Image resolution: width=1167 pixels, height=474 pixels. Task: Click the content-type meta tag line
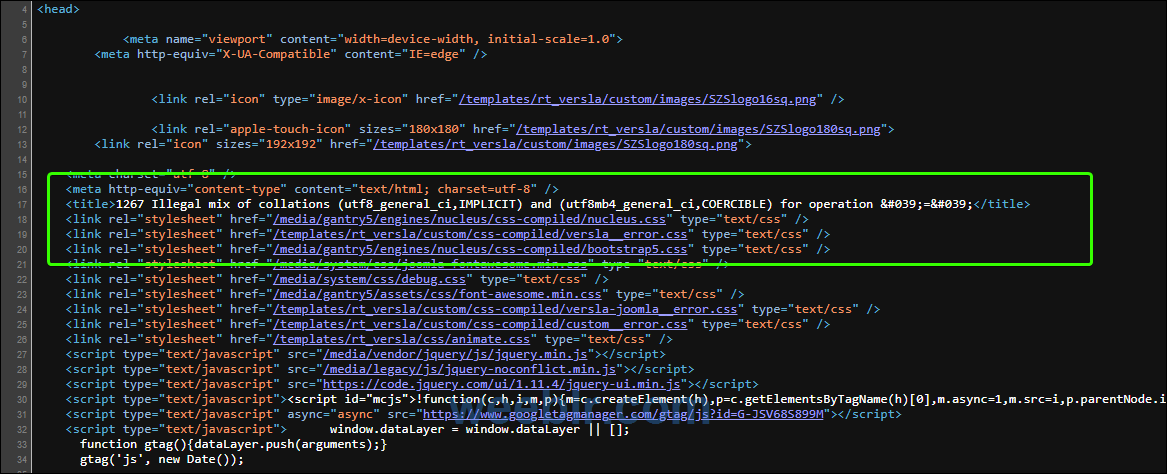point(312,189)
